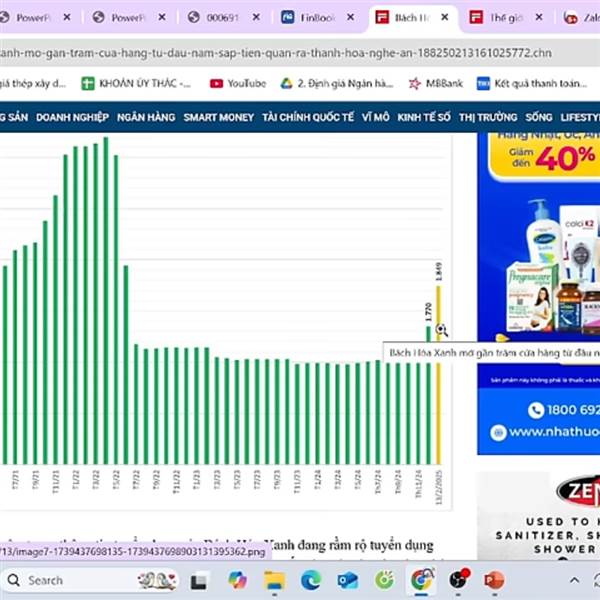Open File Explorer from taskbar
600x600 pixels.
tap(274, 580)
